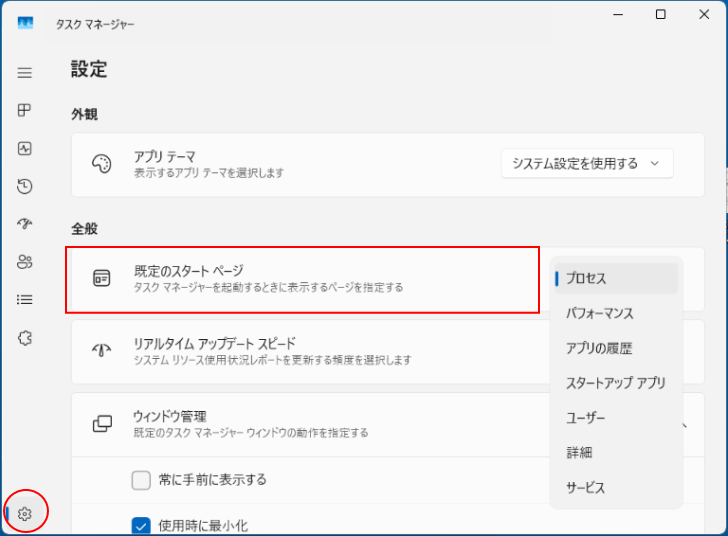The width and height of the screenshot is (728, 536).
Task: Select 詳細 from the start page list
Action: [x=616, y=452]
